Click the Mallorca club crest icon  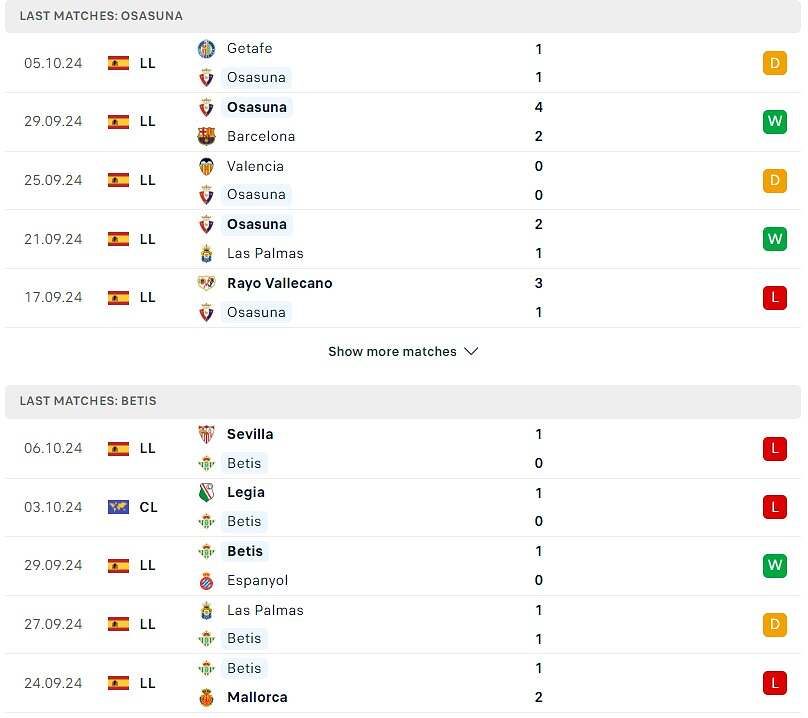(x=206, y=697)
